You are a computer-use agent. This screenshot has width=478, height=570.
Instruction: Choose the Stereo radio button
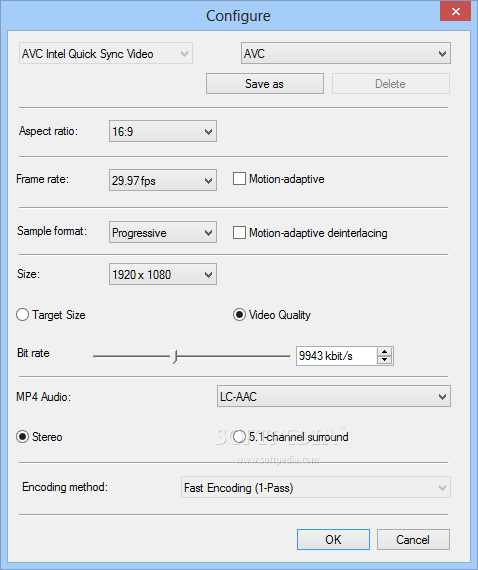23,437
